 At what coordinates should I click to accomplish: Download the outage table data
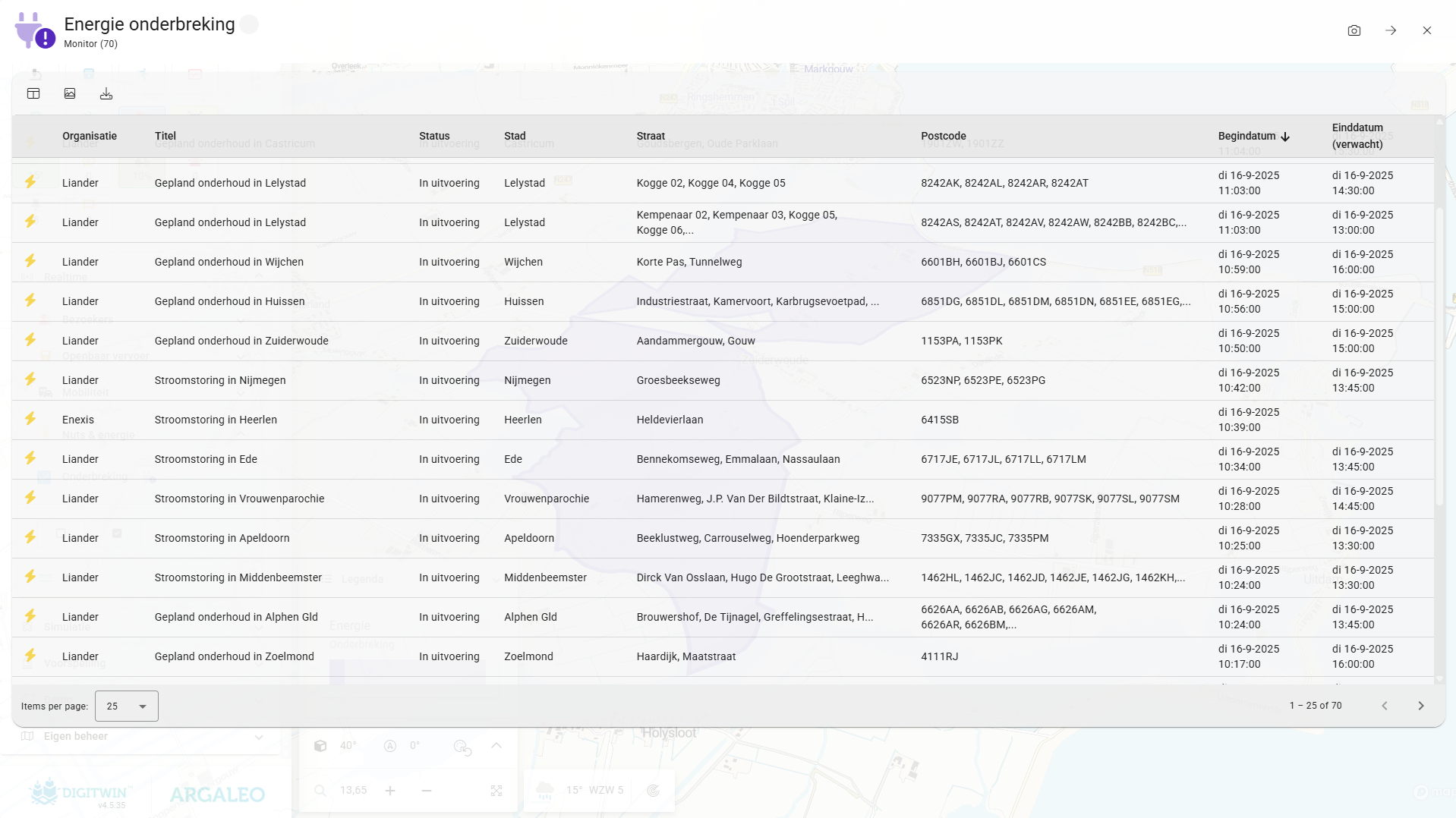point(106,93)
